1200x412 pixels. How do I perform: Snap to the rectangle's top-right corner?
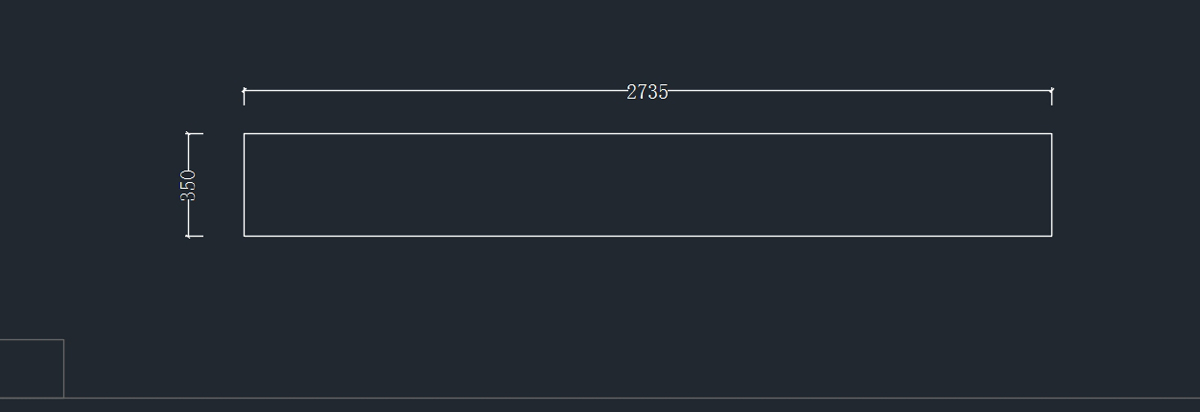(1052, 133)
